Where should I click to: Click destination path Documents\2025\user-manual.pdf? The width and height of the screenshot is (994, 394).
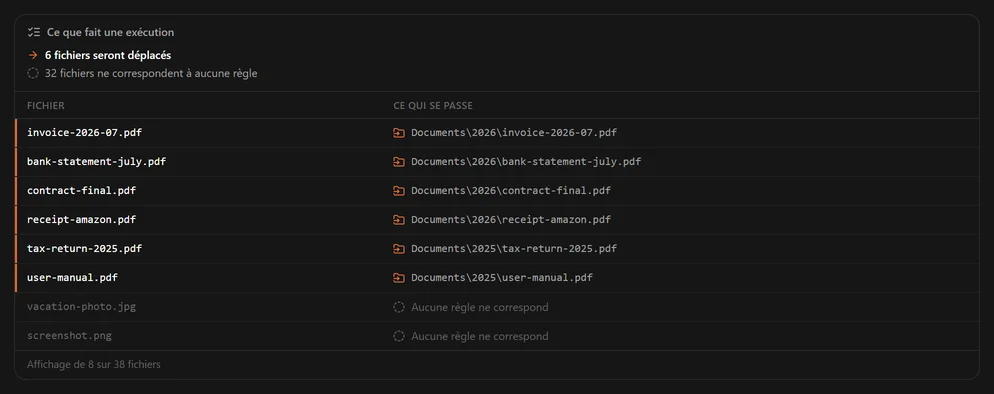[502, 278]
